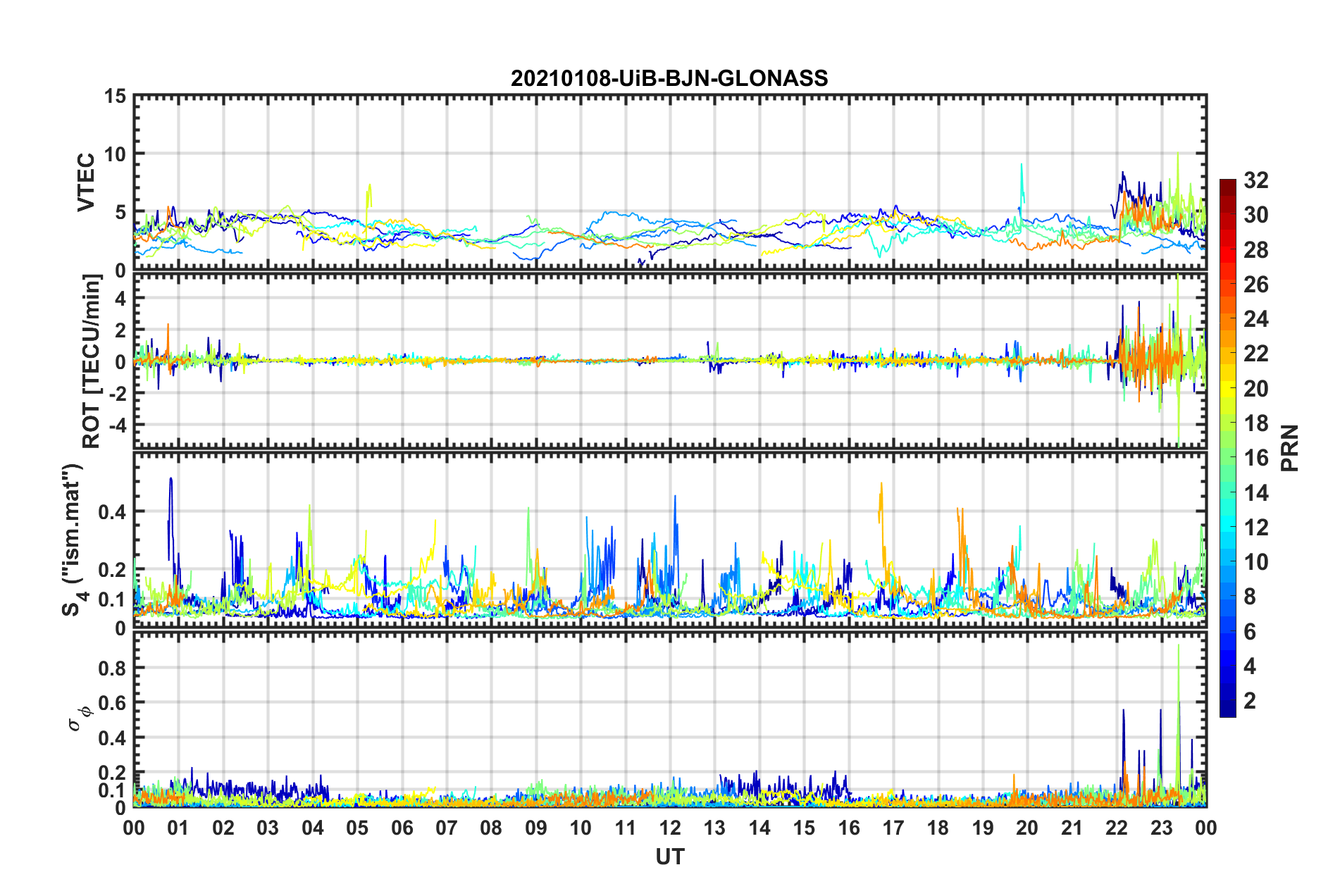The width and height of the screenshot is (1340, 896).
Task: Select the UT axis tick label 23
Action: coord(1162,828)
